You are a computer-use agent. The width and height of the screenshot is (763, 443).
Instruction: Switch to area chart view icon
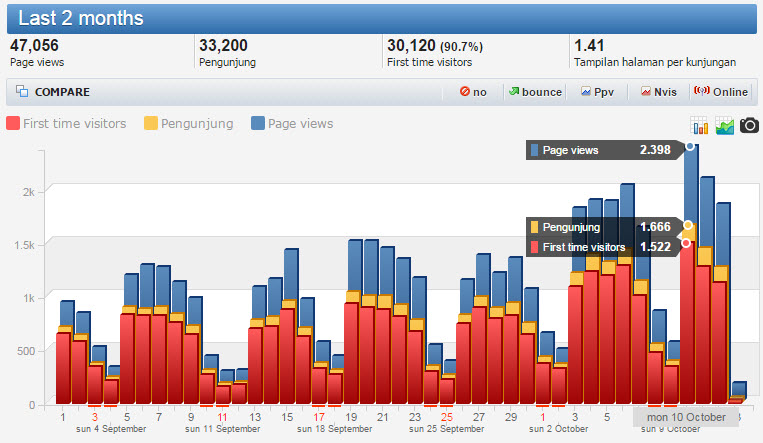coord(725,126)
